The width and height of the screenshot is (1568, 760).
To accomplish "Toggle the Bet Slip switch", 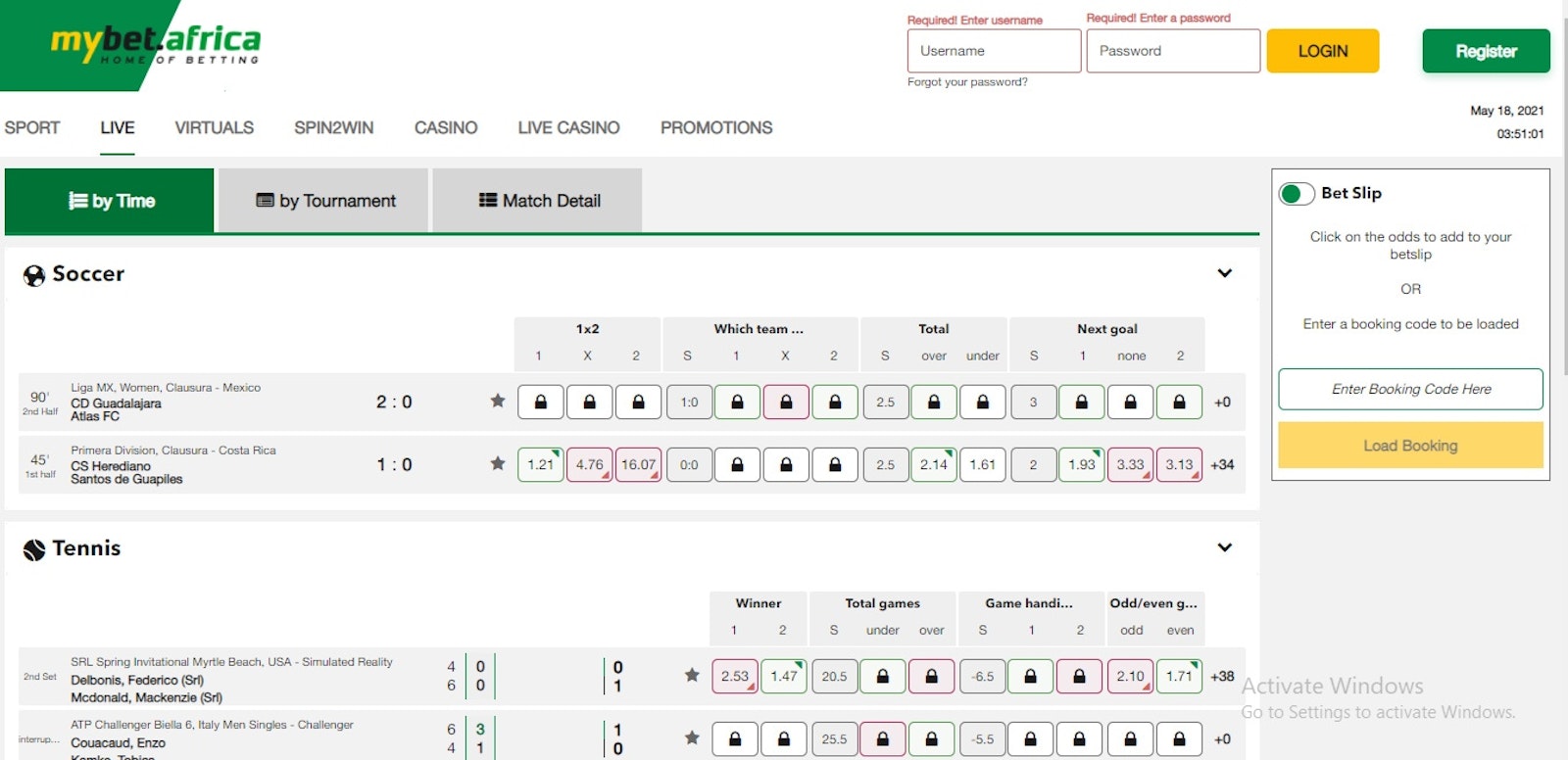I will [1297, 194].
